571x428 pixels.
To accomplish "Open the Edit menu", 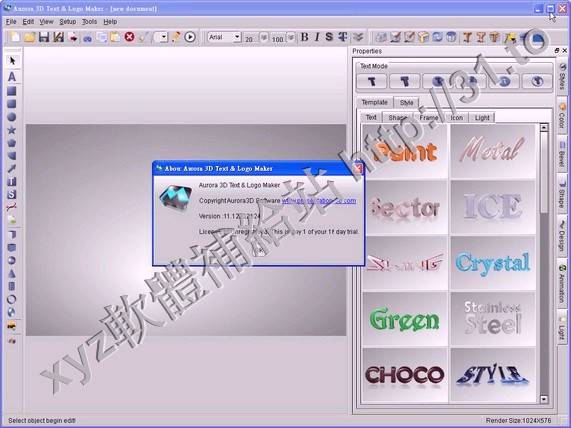I will coord(28,22).
